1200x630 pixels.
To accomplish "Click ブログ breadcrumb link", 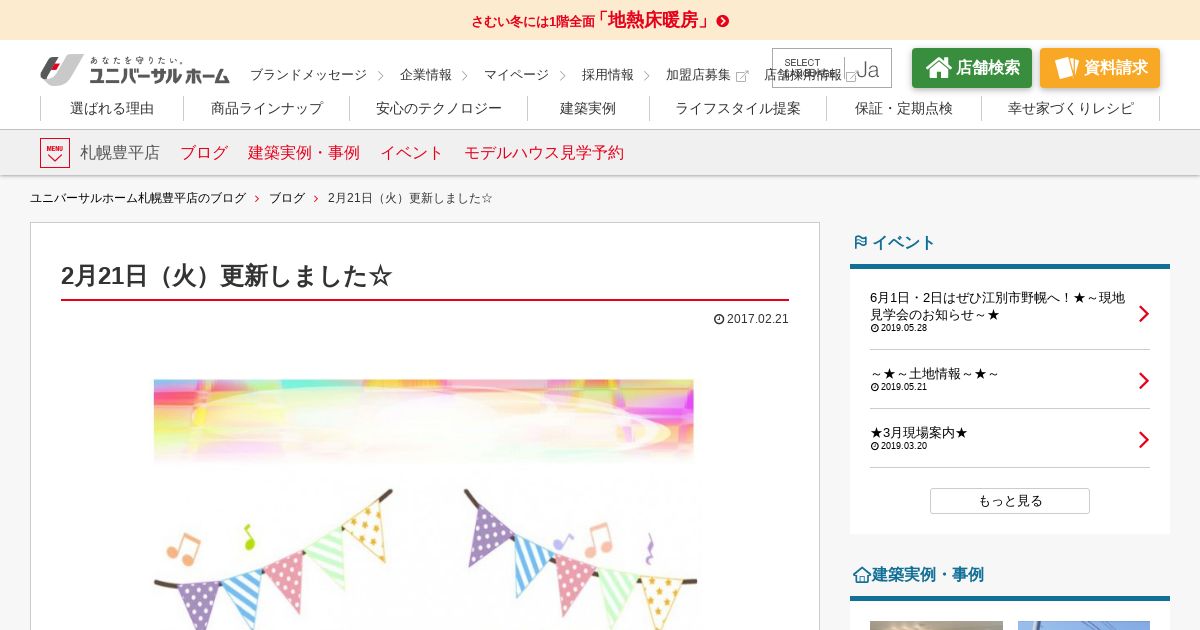I will 287,199.
